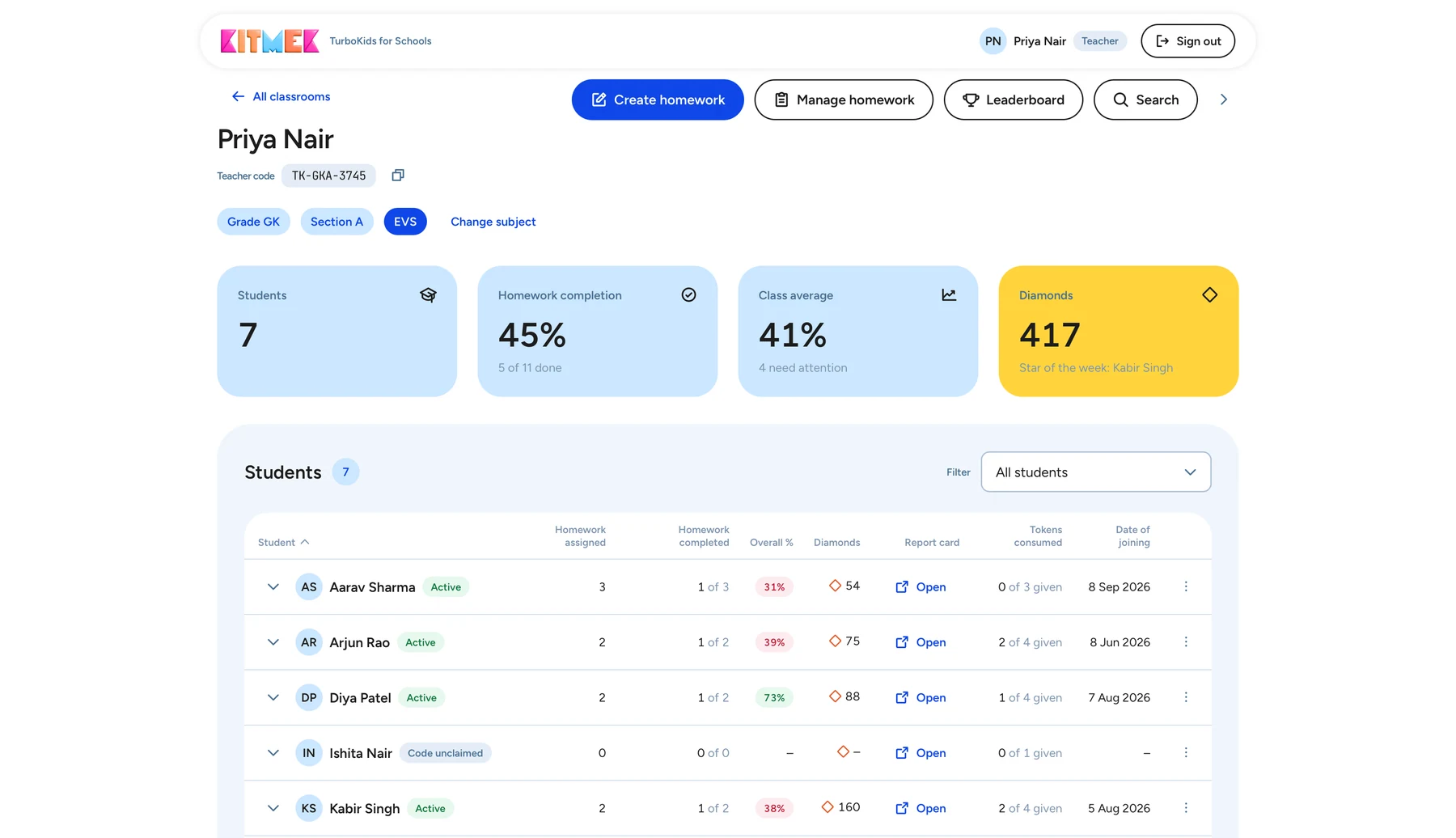Click the Search button
Screen dimensions: 1456x838
[x=1145, y=99]
